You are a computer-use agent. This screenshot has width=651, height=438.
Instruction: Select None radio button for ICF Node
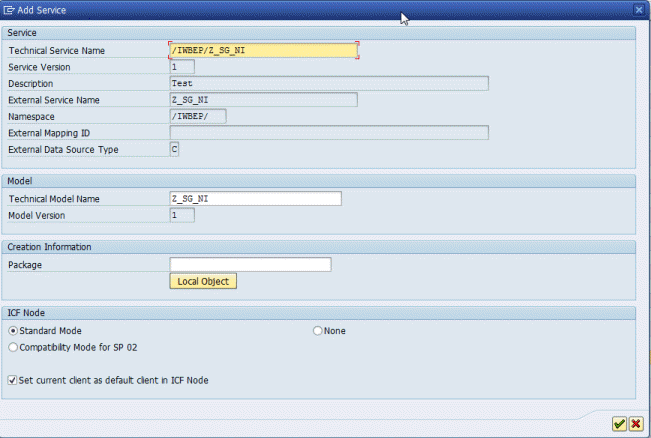pyautogui.click(x=318, y=331)
